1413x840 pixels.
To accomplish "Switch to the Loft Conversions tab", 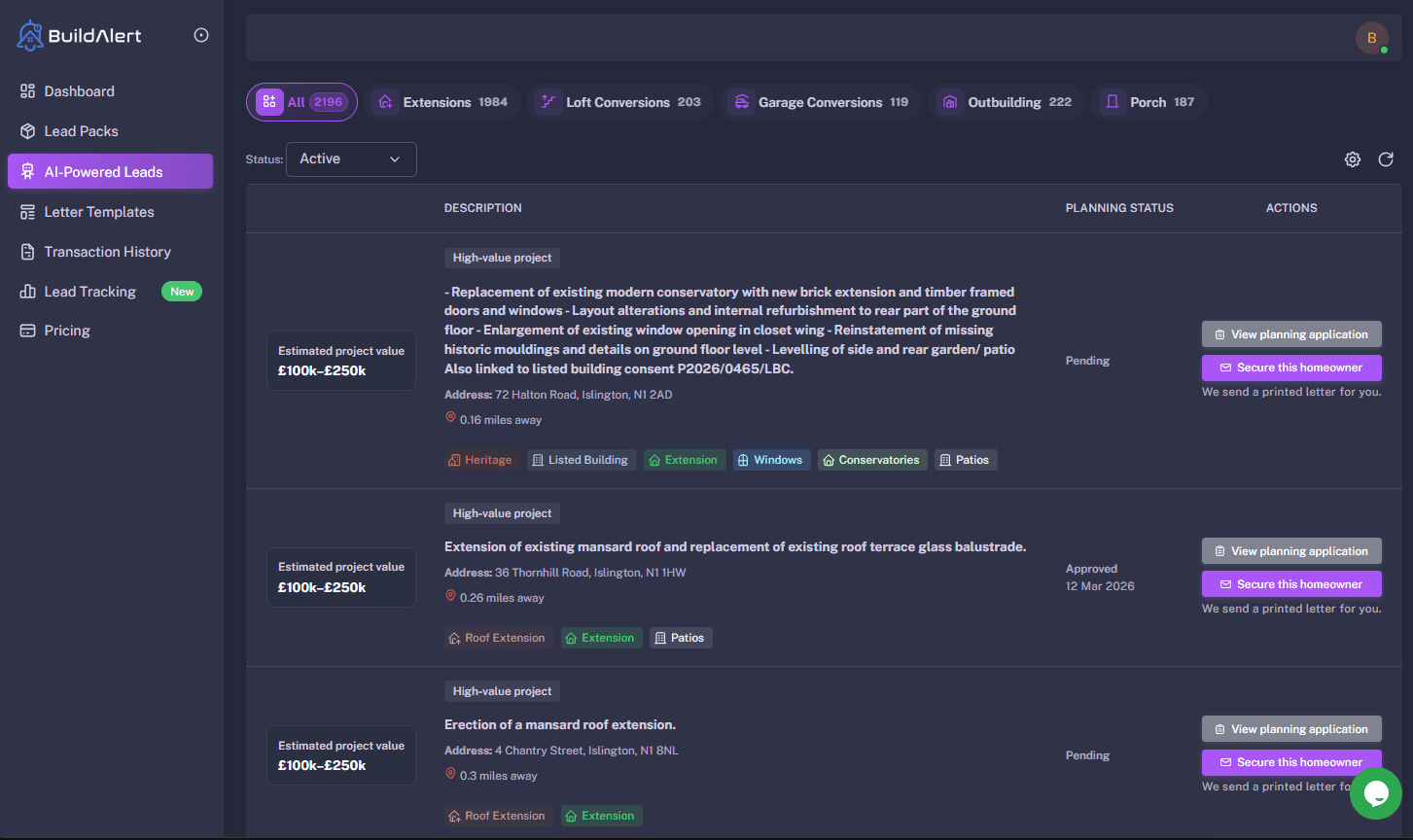I will pos(619,101).
